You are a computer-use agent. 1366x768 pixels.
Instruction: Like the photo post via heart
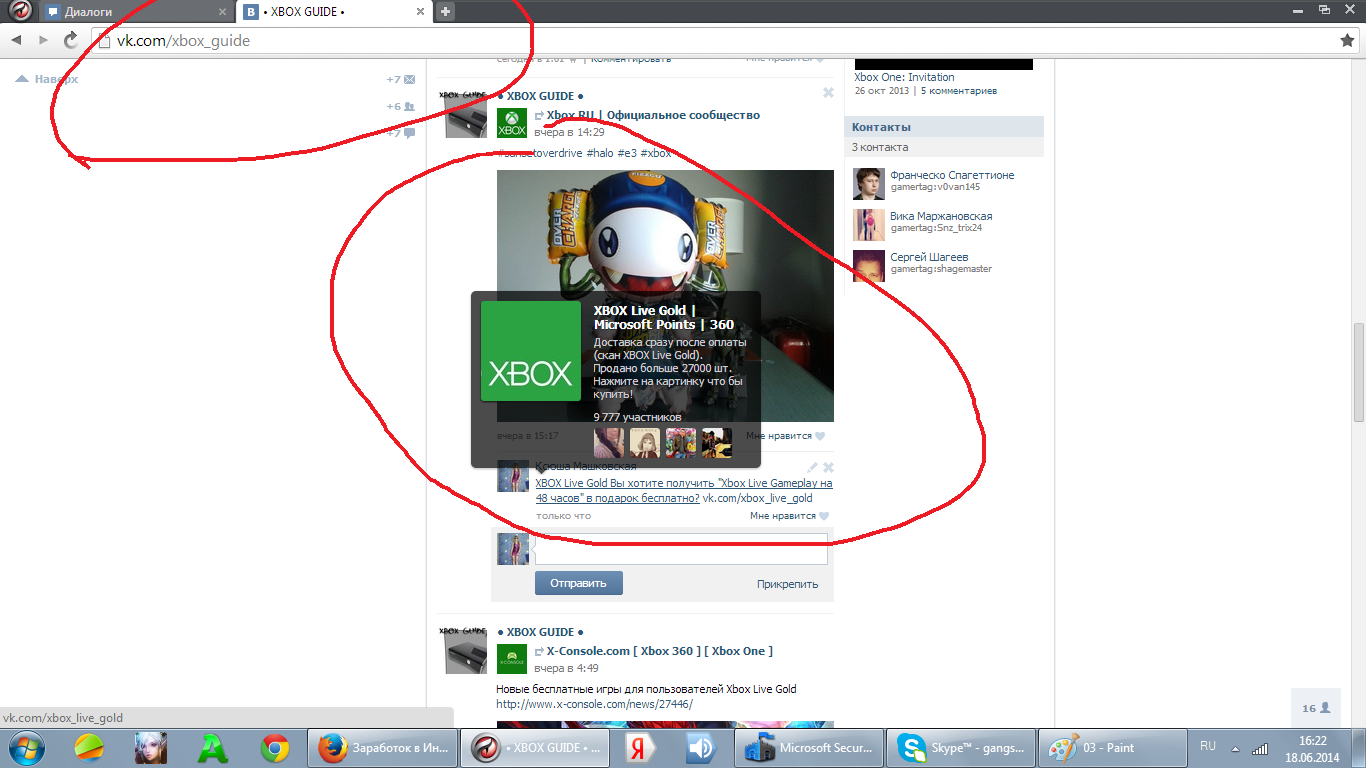point(820,436)
